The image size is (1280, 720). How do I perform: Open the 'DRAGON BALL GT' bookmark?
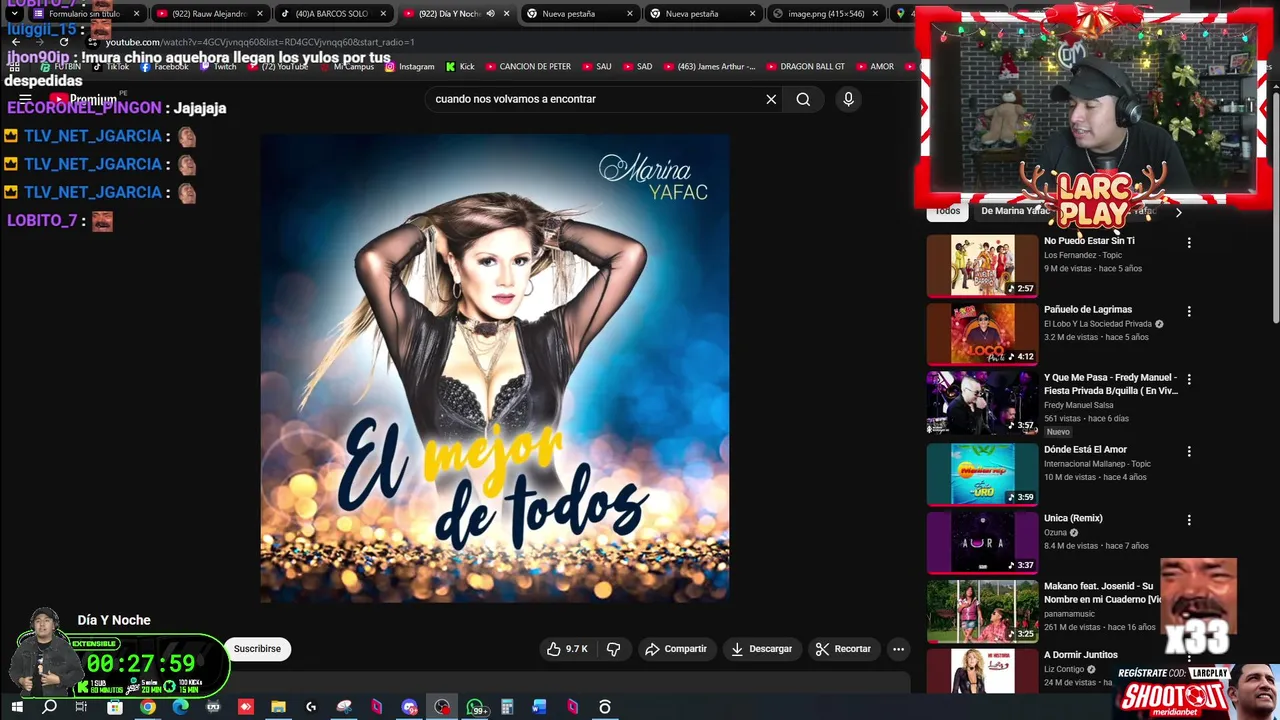(806, 67)
